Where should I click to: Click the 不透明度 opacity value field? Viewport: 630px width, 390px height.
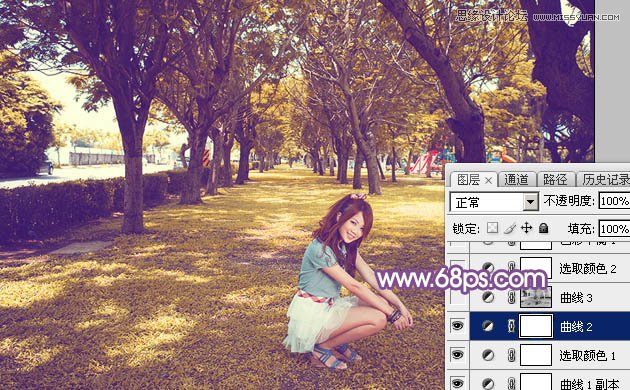point(614,201)
